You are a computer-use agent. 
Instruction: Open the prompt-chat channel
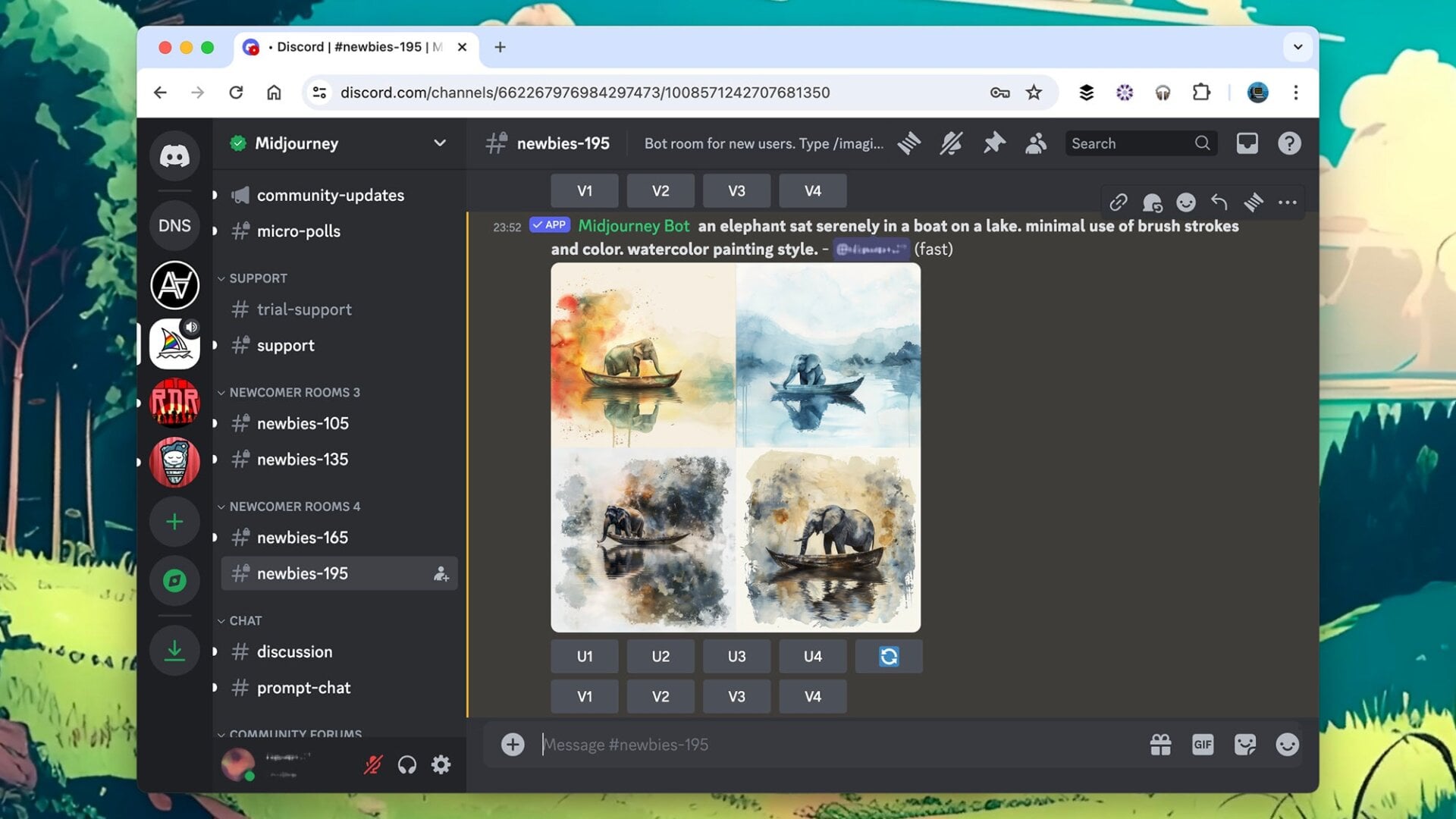click(x=303, y=688)
